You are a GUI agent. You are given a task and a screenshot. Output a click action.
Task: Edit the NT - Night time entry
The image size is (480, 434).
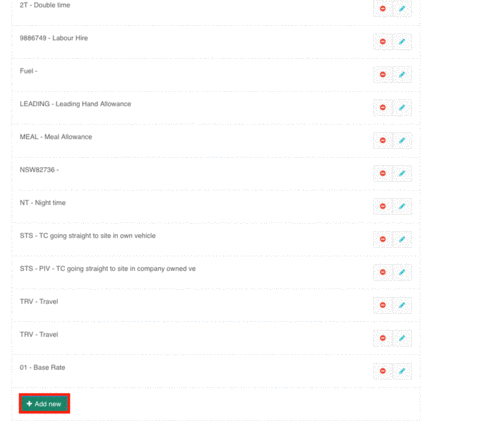click(x=402, y=206)
